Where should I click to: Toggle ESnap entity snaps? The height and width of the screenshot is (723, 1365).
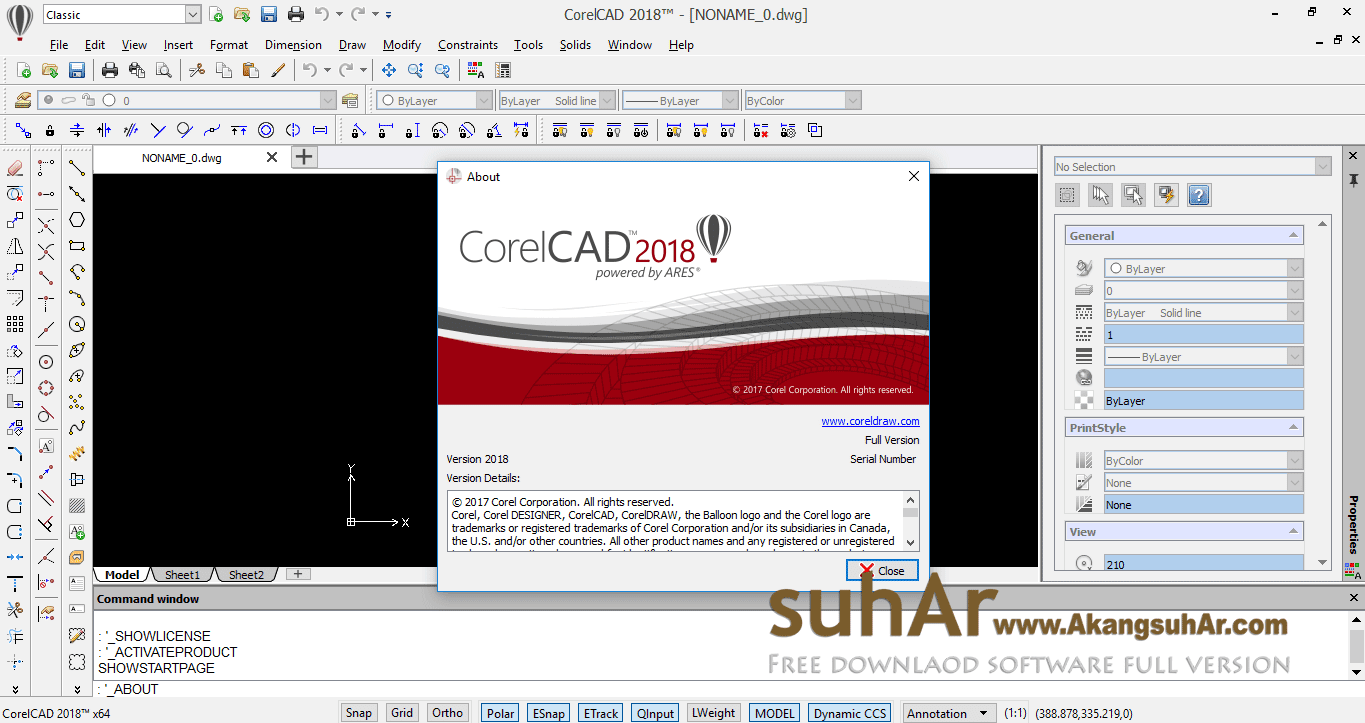(x=549, y=713)
